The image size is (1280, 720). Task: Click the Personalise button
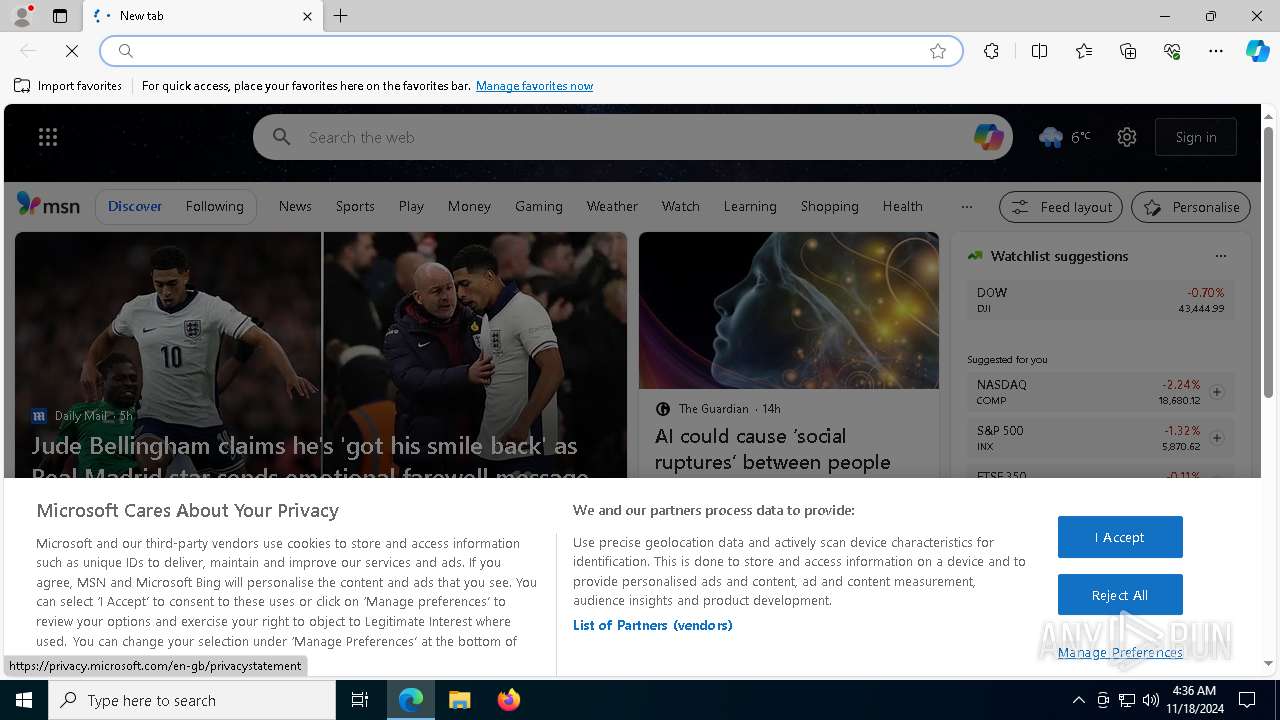(1191, 207)
